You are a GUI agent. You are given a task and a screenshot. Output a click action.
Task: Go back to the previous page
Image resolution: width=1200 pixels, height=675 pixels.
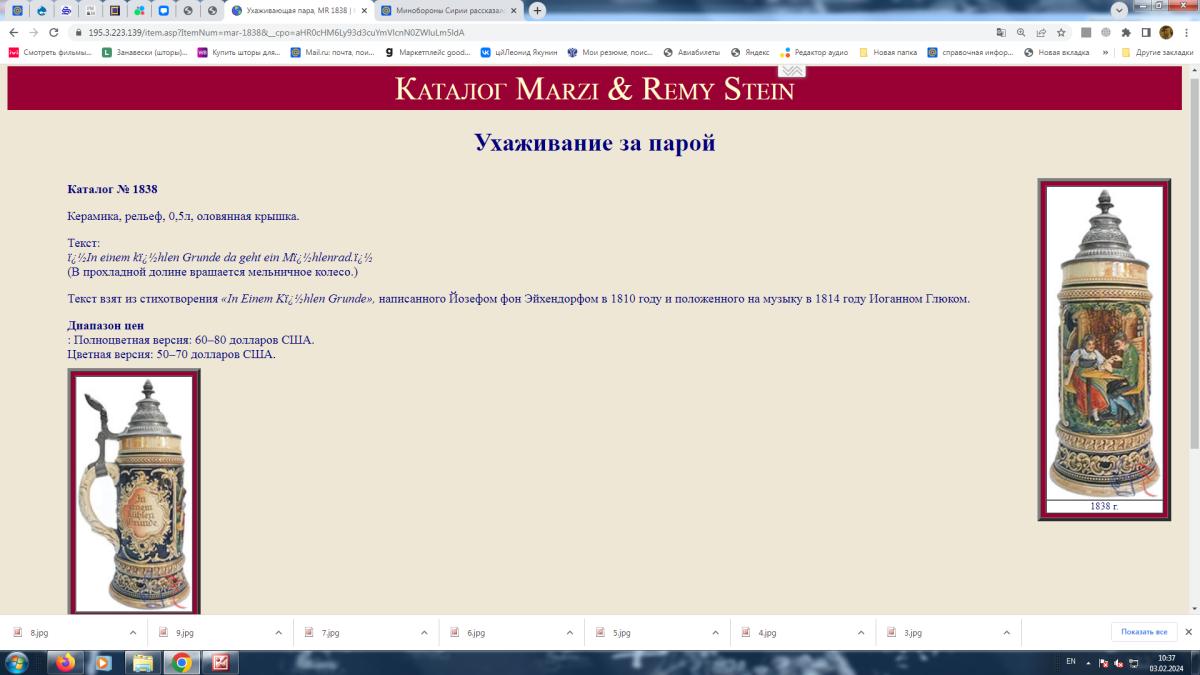click(13, 32)
